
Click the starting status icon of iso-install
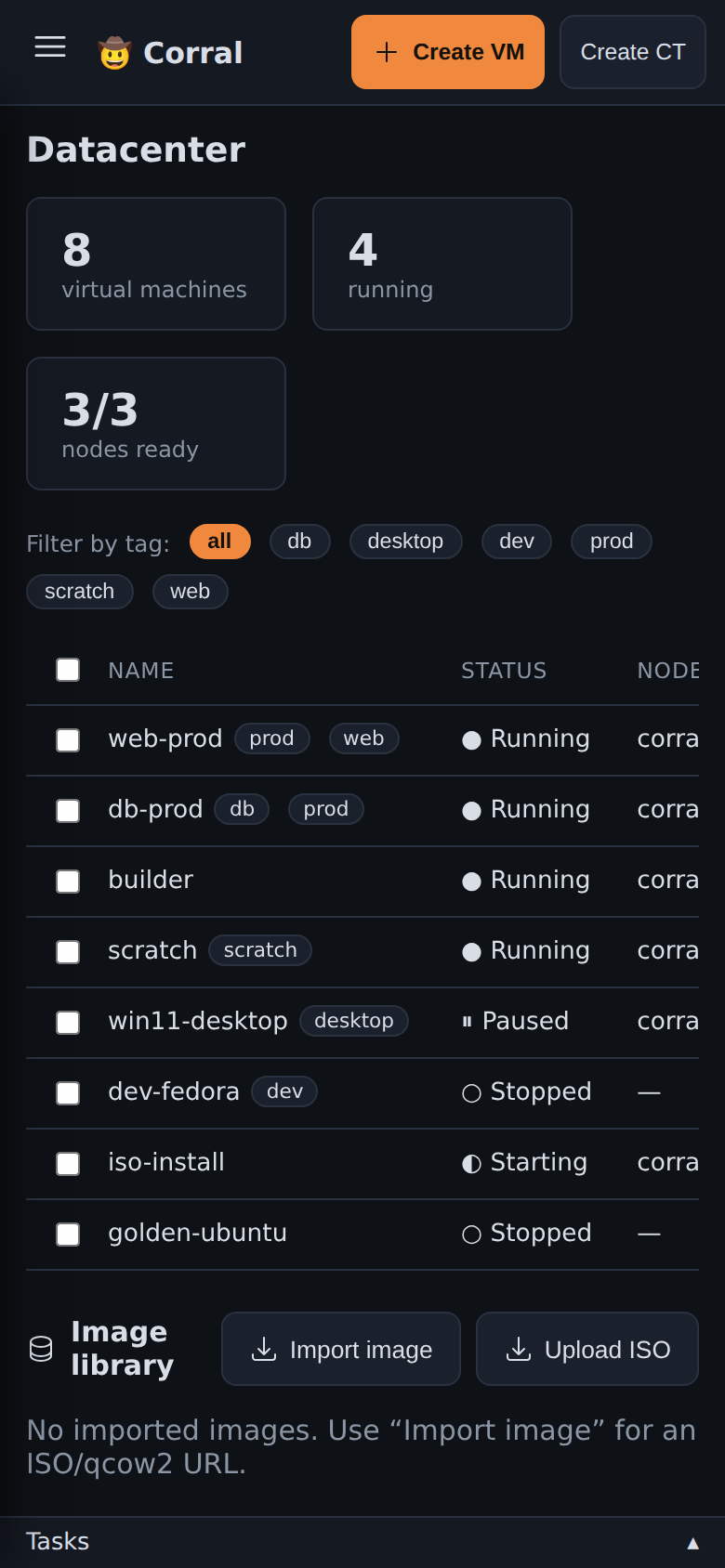[x=471, y=1163]
